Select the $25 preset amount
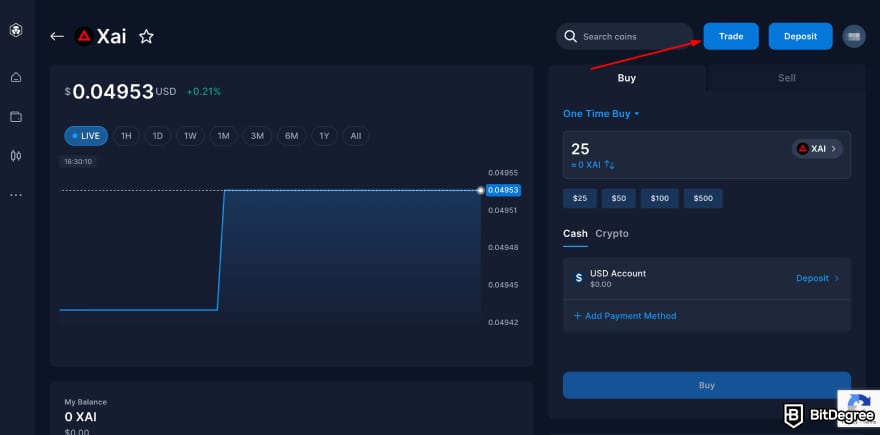 (x=580, y=198)
